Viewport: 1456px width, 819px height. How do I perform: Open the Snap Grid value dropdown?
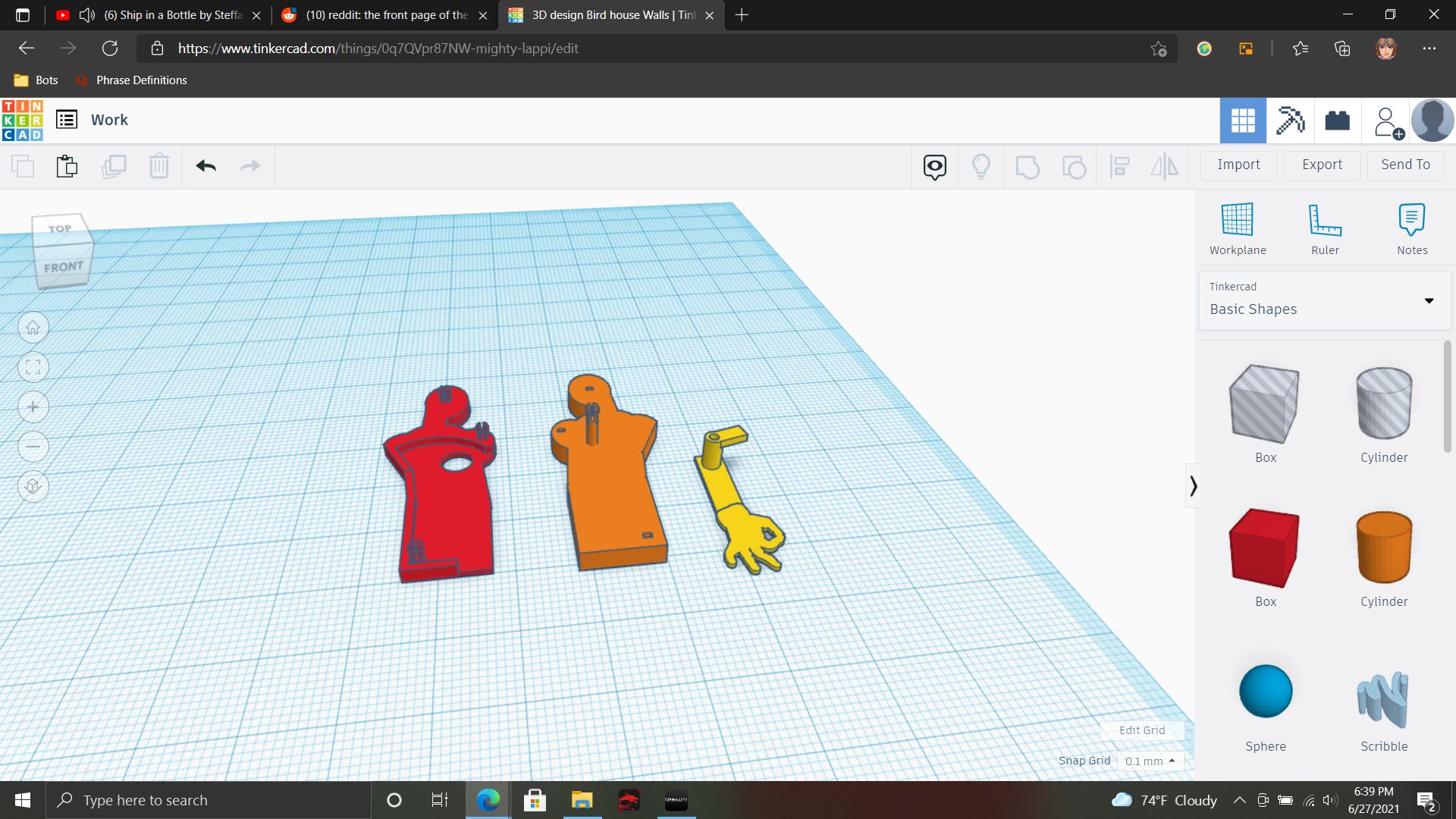tap(1150, 761)
